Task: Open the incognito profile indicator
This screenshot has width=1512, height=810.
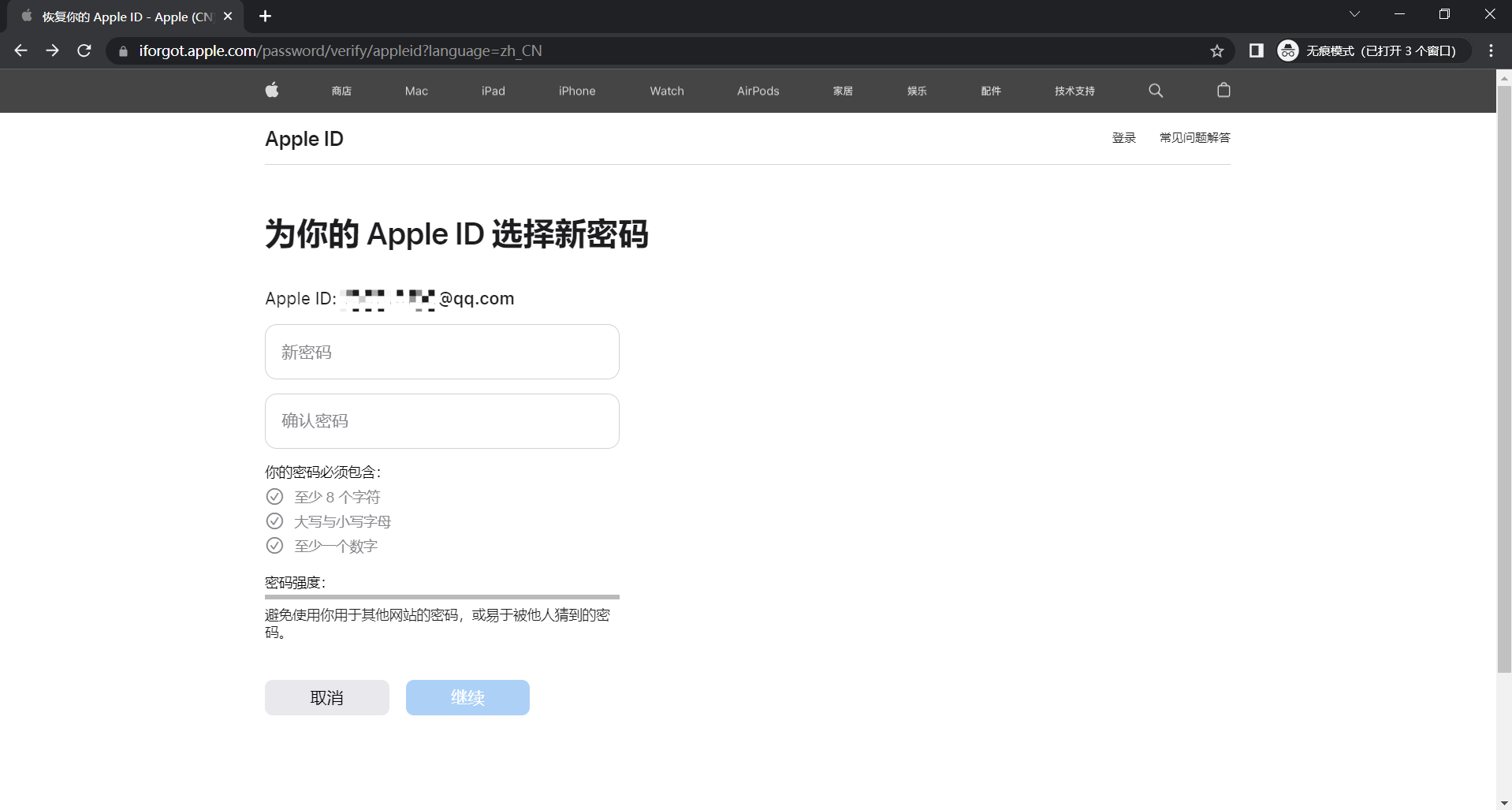Action: coord(1372,50)
